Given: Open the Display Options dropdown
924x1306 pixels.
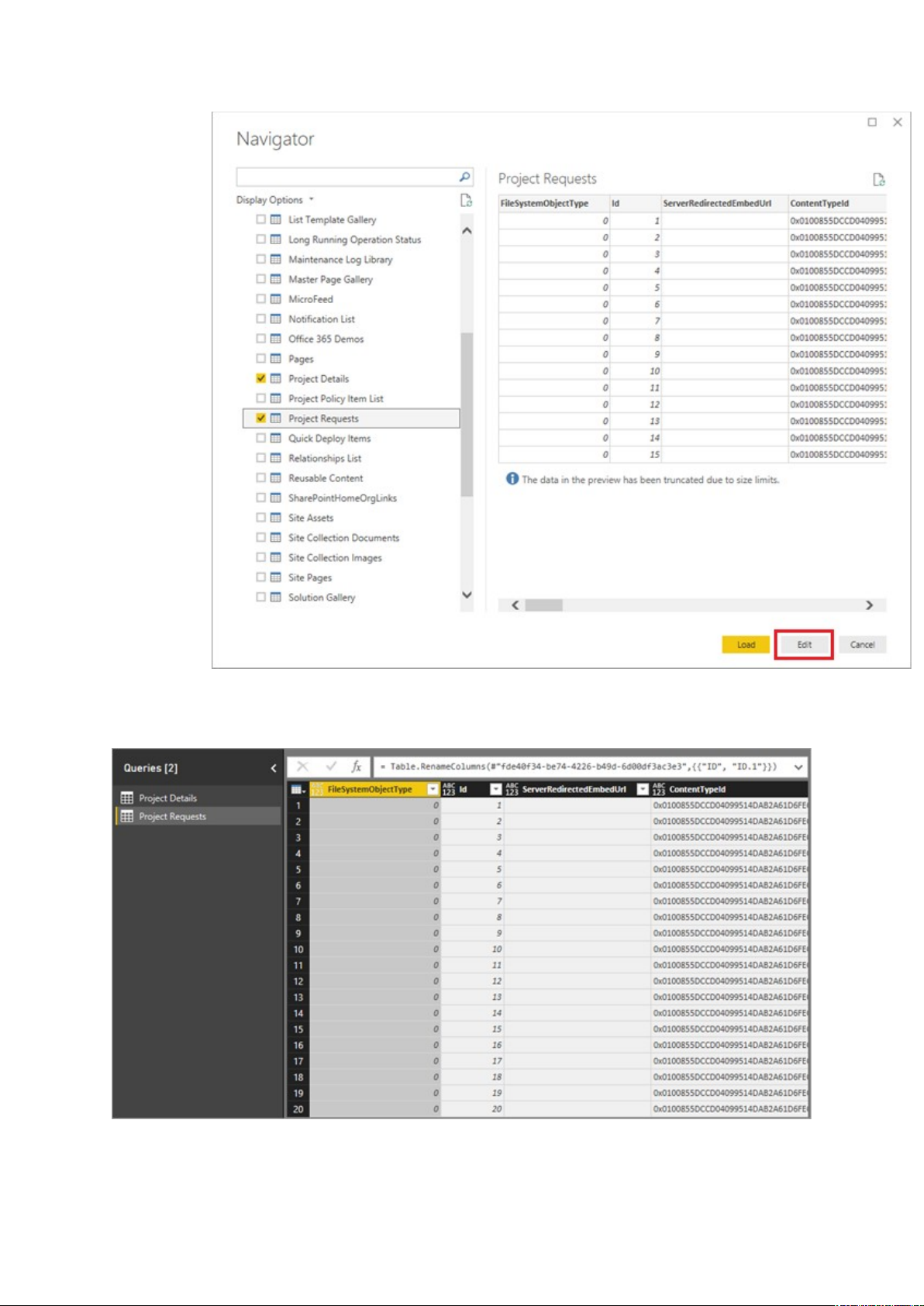Looking at the screenshot, I should coord(275,200).
